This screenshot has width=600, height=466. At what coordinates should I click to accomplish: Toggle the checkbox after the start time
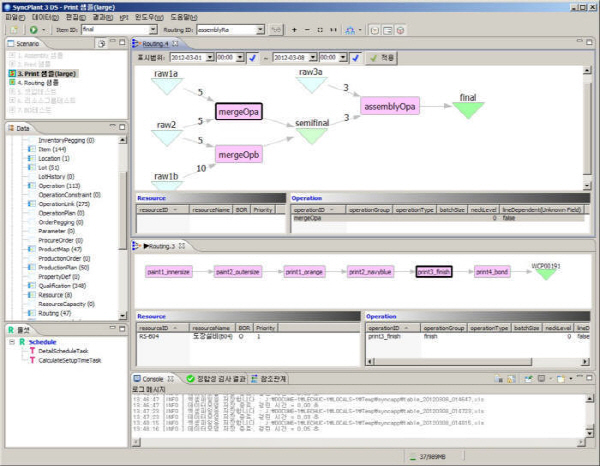(x=252, y=58)
